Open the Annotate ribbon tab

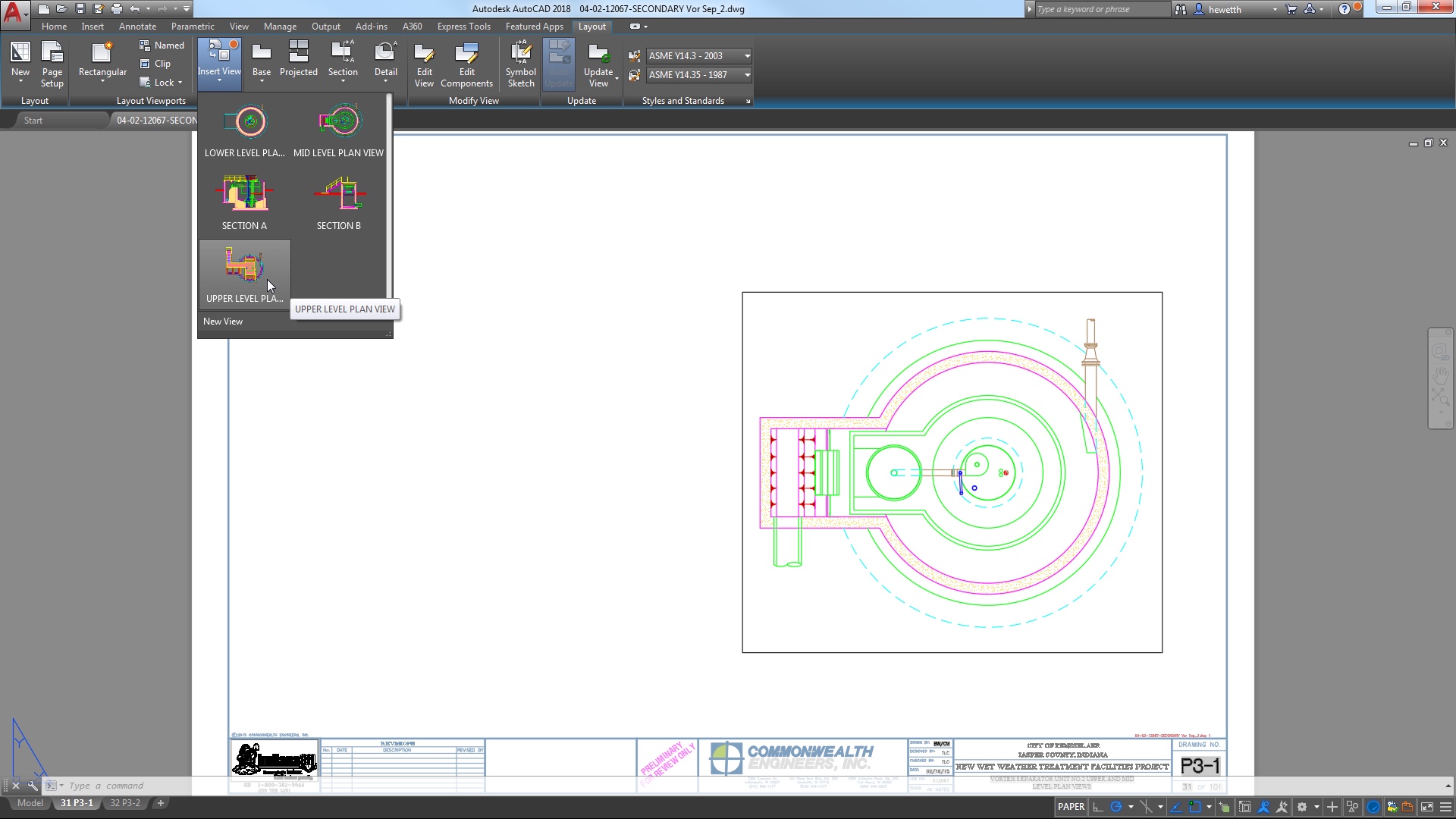137,27
